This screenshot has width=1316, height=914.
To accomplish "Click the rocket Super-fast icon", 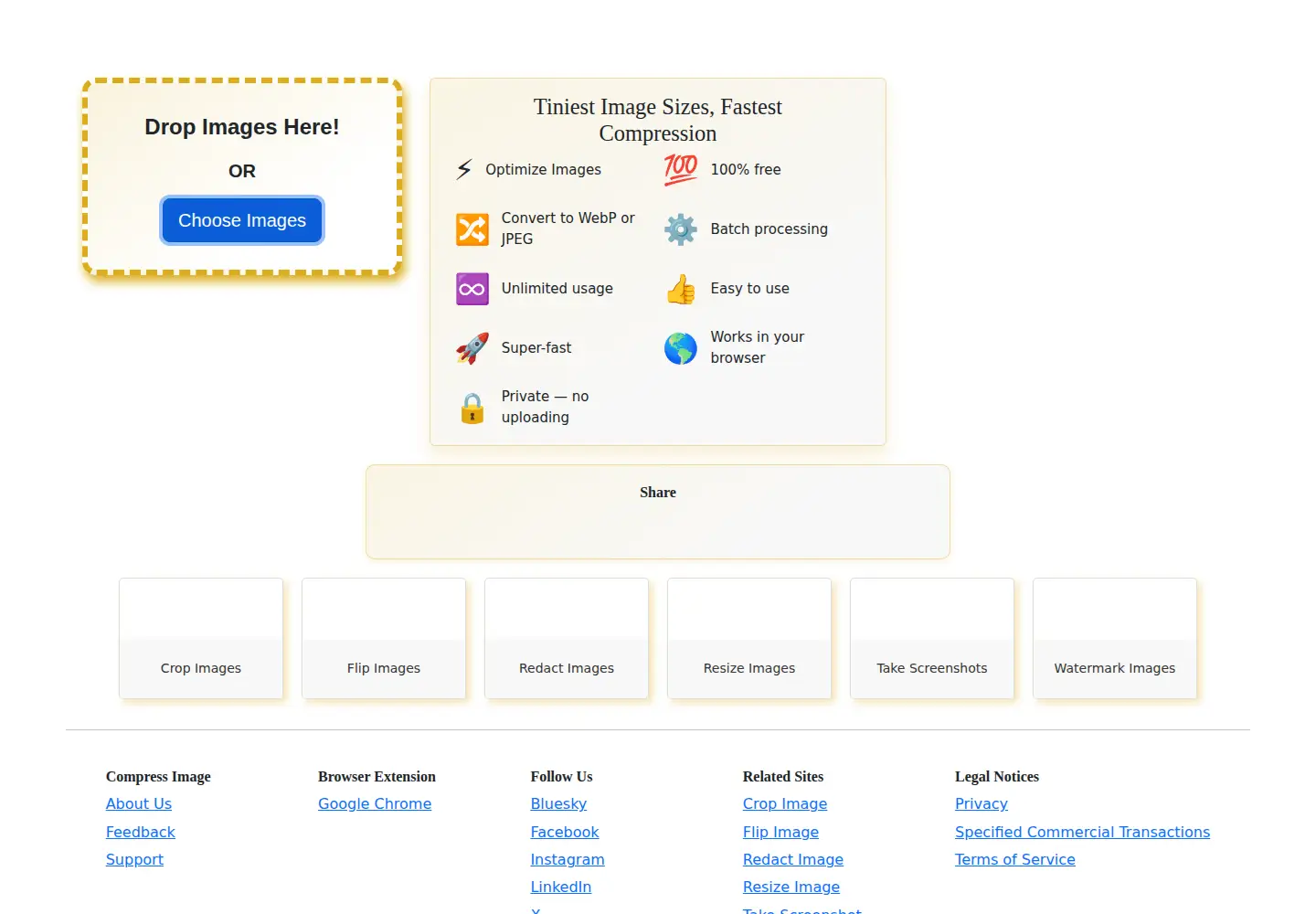I will (472, 348).
